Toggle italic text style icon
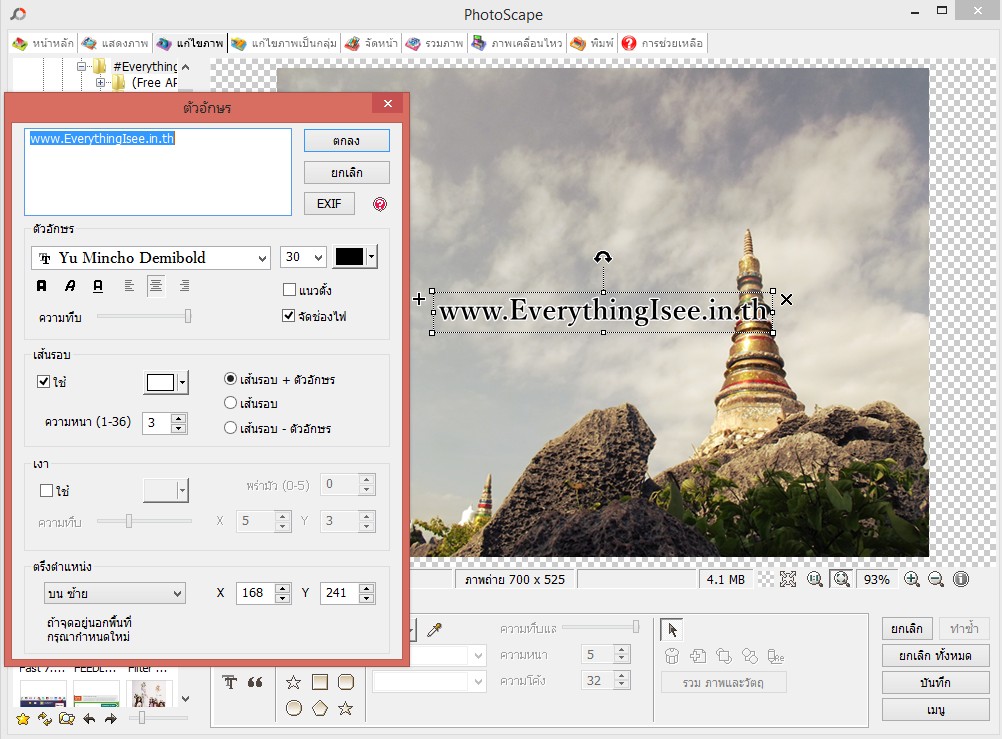1002x739 pixels. [70, 286]
